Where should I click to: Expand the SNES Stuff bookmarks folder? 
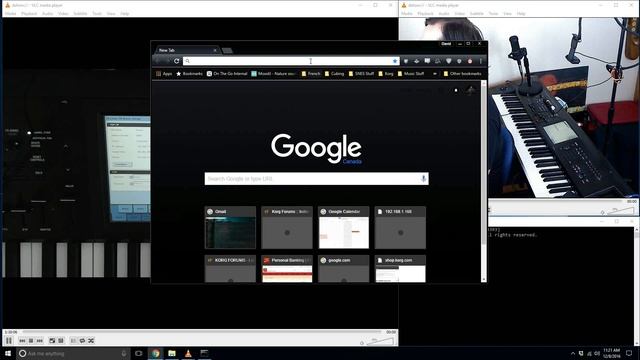[361, 73]
